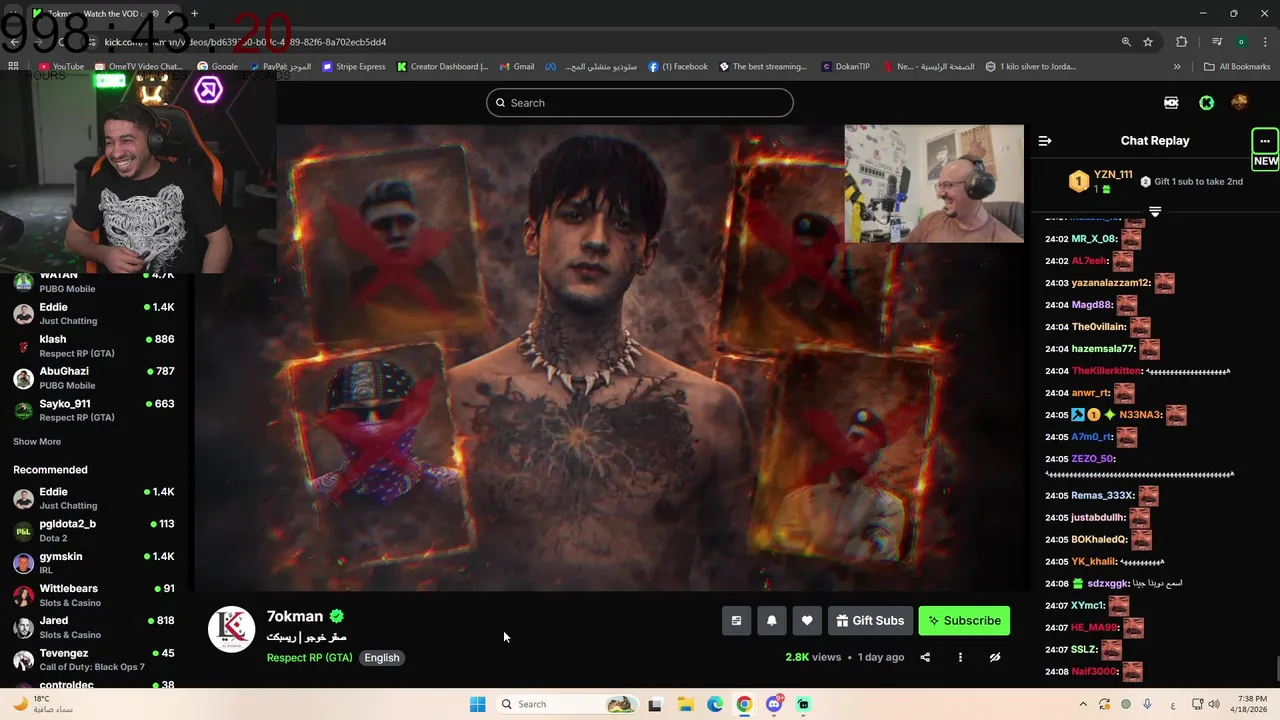Collapse the Chat Replay panel

click(1045, 141)
